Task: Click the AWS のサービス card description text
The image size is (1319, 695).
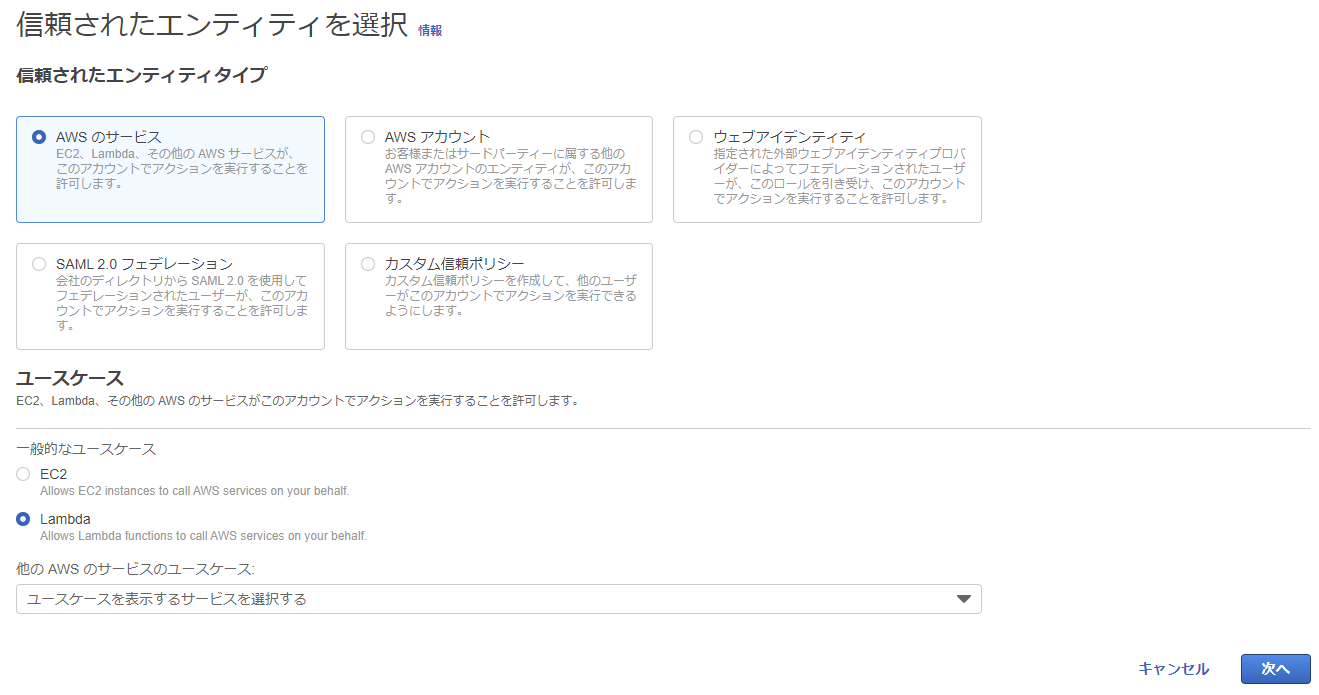Action: click(182, 169)
